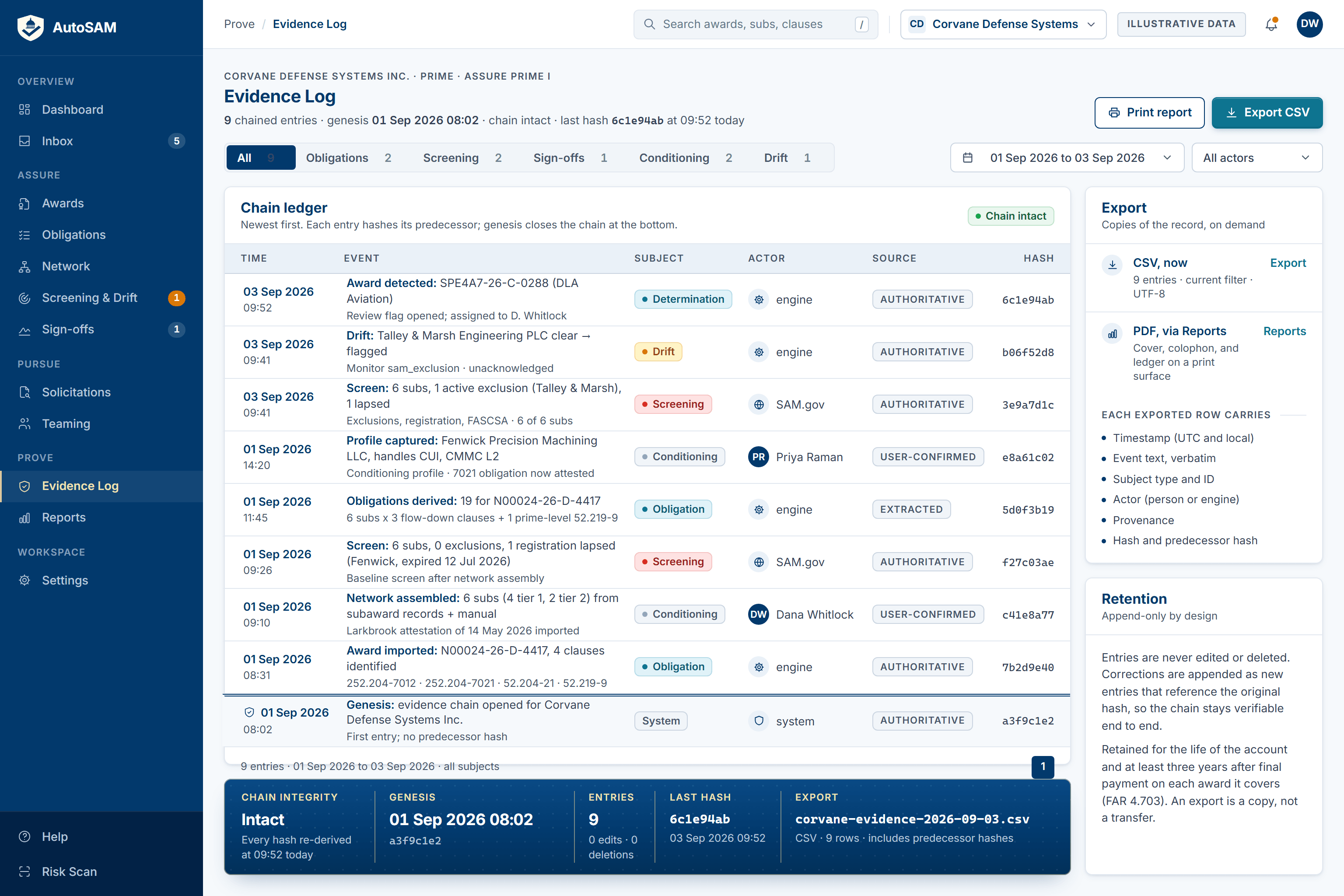
Task: Click the AutoSAM shield logo
Action: pos(30,27)
